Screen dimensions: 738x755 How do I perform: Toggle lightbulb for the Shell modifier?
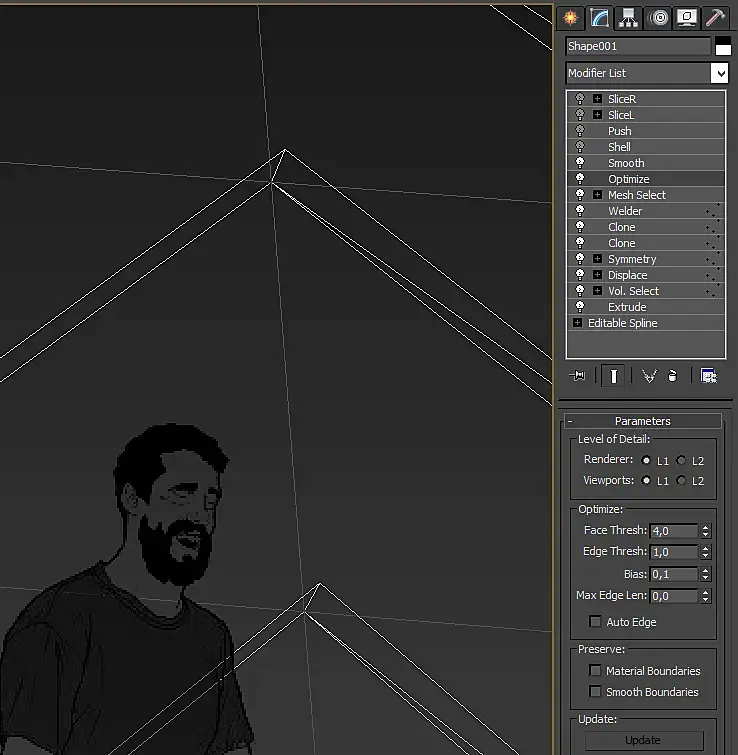580,147
